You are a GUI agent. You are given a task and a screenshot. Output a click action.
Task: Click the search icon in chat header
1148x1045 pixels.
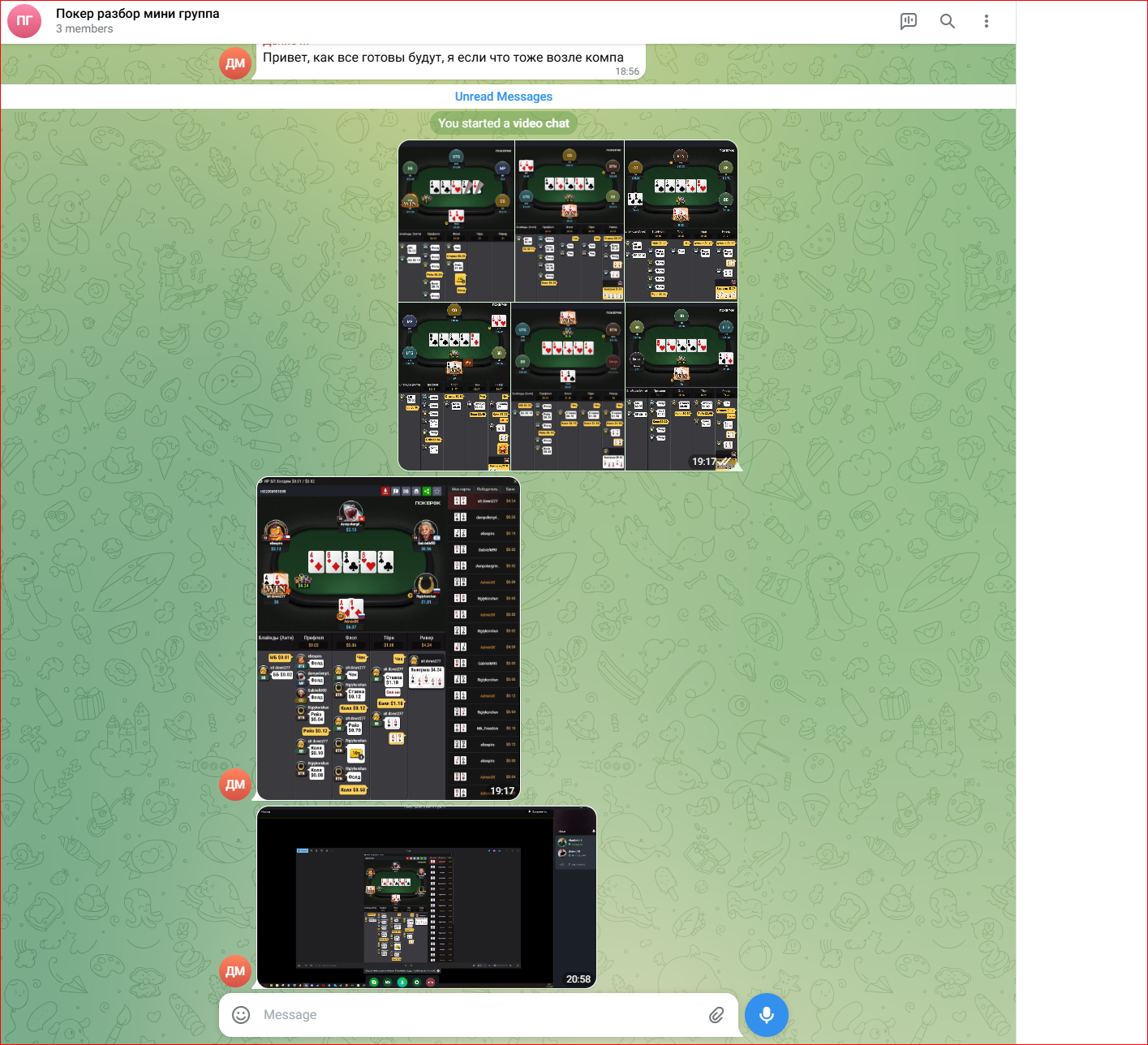click(948, 21)
